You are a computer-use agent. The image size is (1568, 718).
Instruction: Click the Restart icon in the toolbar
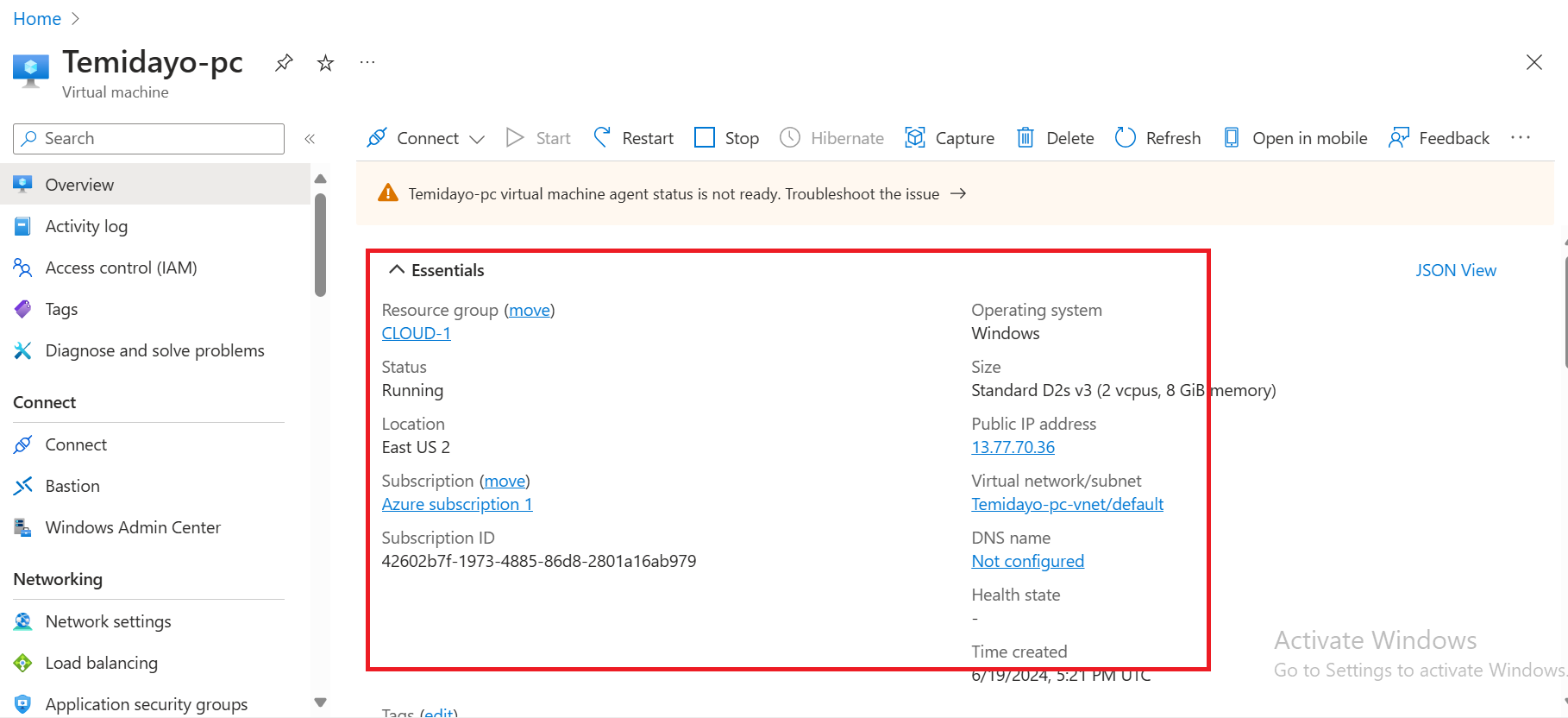(x=602, y=138)
